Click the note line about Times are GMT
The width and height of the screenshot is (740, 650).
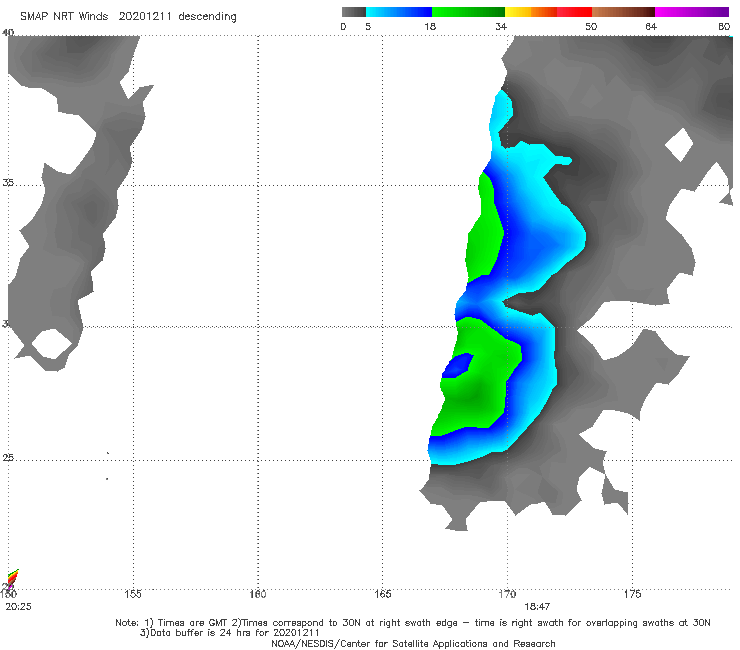tap(412, 623)
